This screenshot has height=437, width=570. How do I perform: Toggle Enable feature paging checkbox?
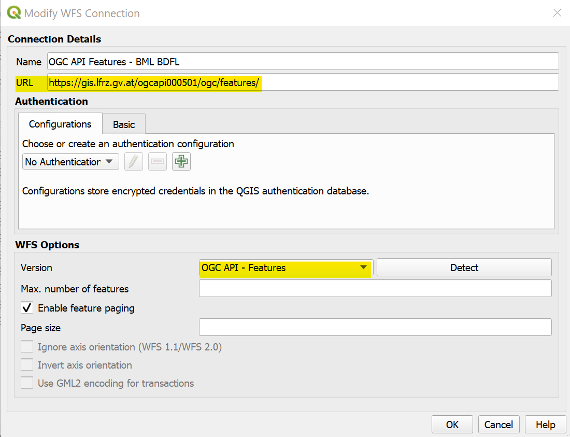(27, 308)
